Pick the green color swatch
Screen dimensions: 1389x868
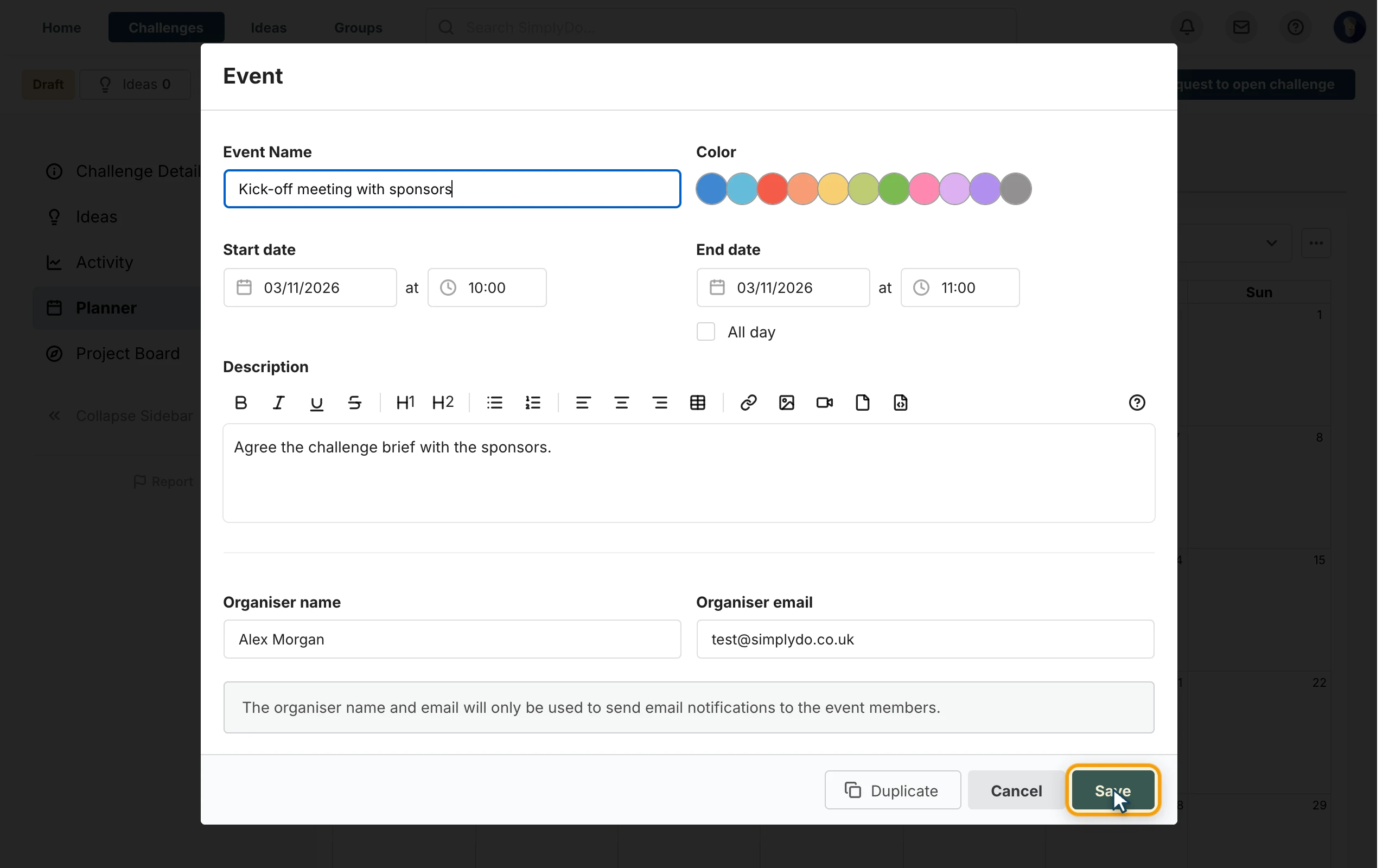(894, 189)
